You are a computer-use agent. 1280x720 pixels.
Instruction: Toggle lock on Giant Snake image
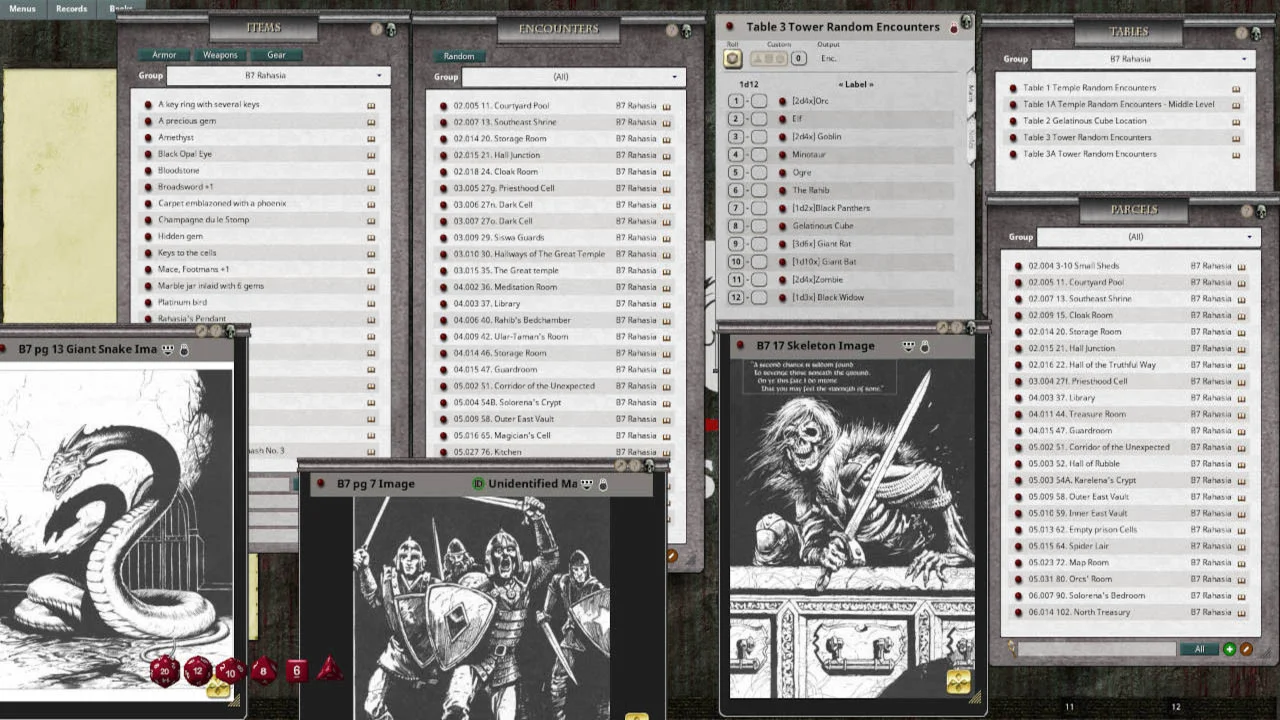click(184, 350)
